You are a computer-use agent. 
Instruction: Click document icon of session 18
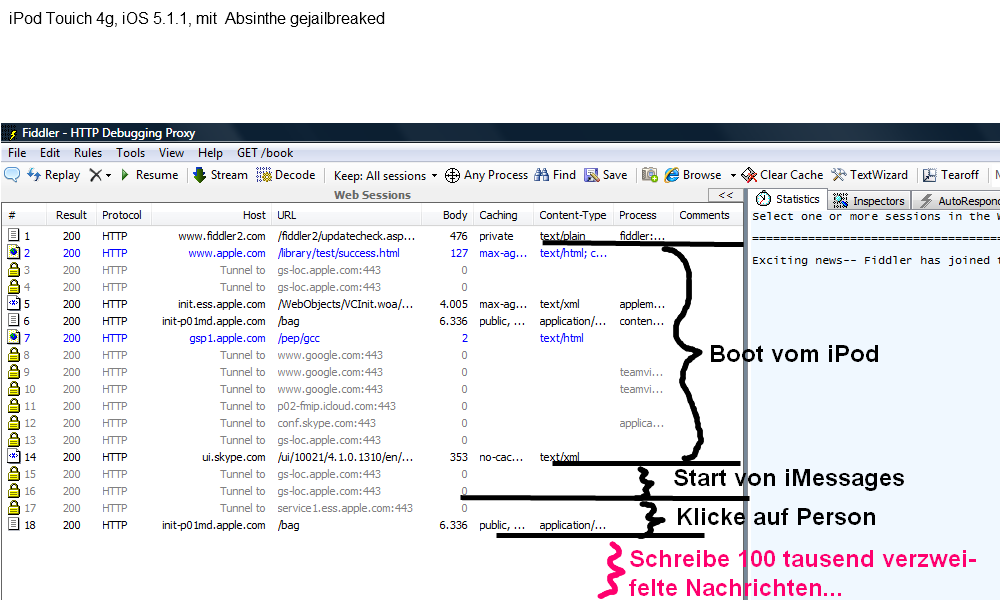tap(13, 525)
